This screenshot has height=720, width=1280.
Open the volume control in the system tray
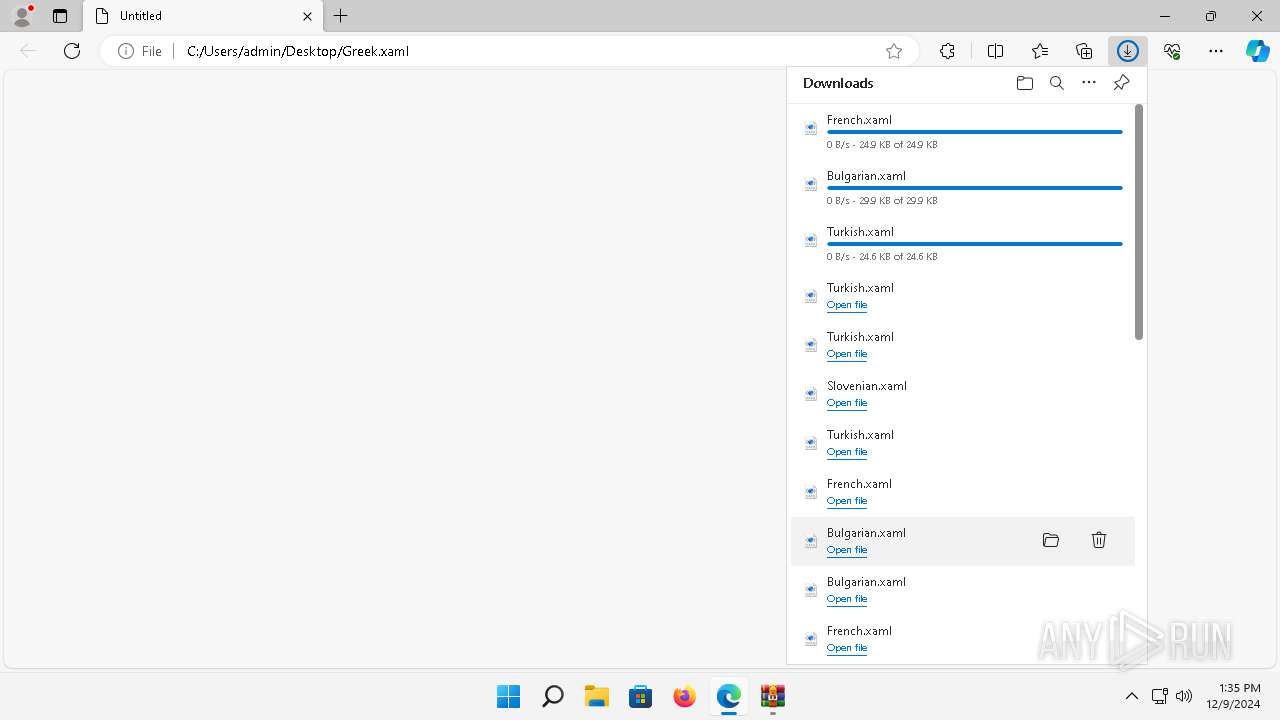1184,696
